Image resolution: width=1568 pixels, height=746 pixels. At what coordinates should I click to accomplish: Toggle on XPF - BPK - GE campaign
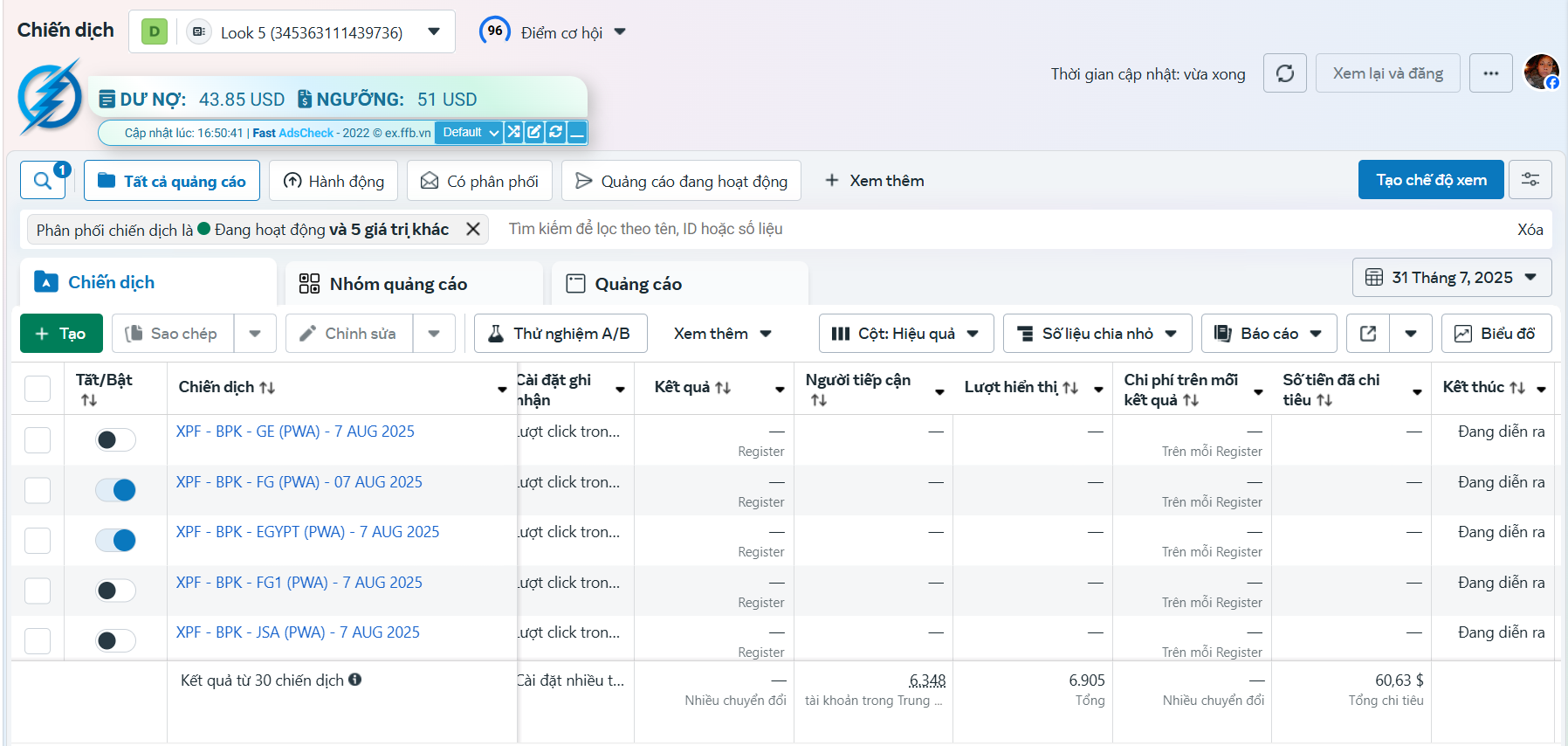115,439
